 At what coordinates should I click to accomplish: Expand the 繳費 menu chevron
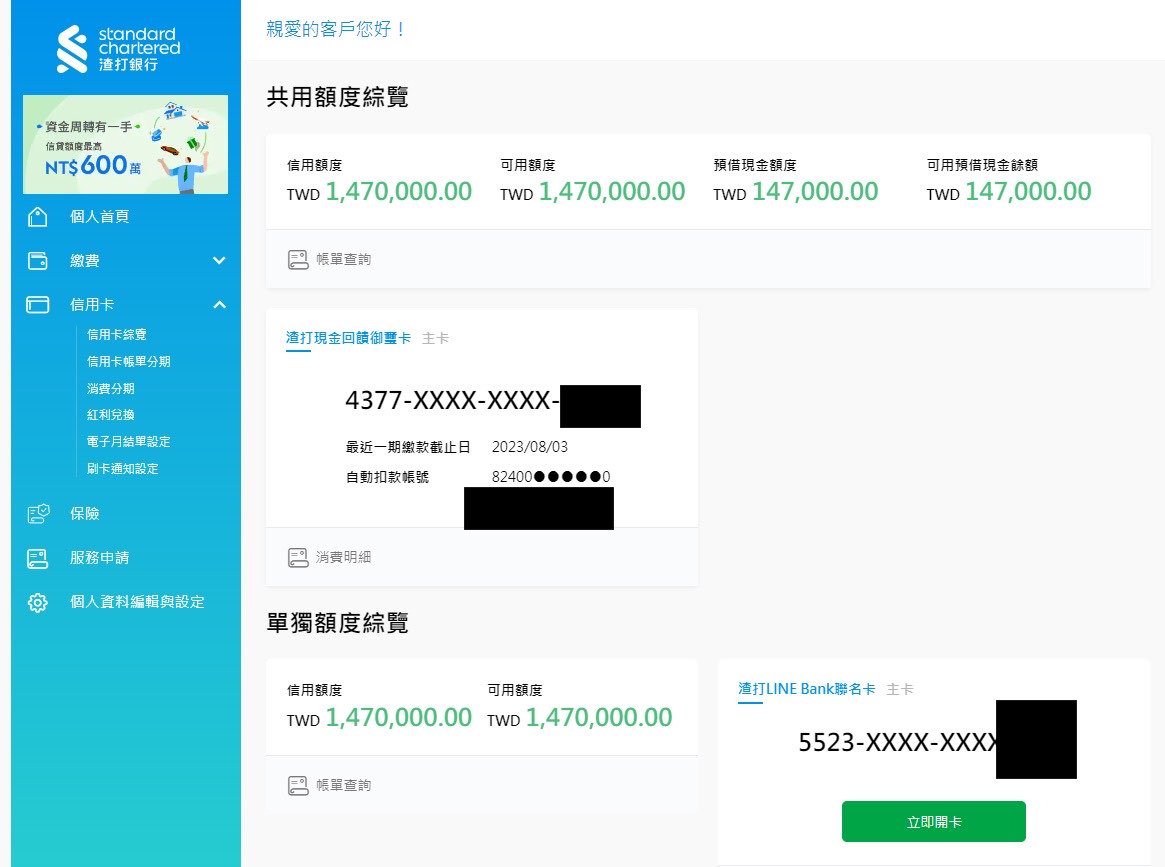coord(220,261)
